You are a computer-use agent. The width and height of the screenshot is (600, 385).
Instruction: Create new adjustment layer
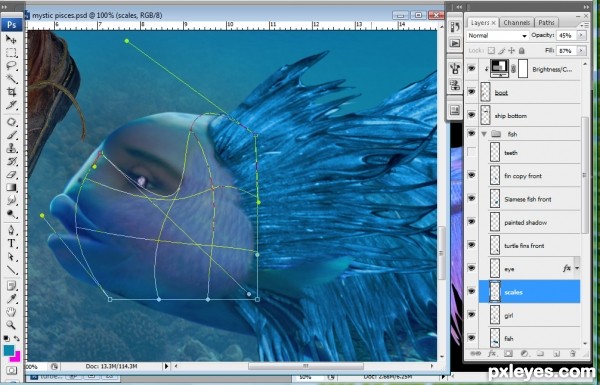tap(524, 354)
